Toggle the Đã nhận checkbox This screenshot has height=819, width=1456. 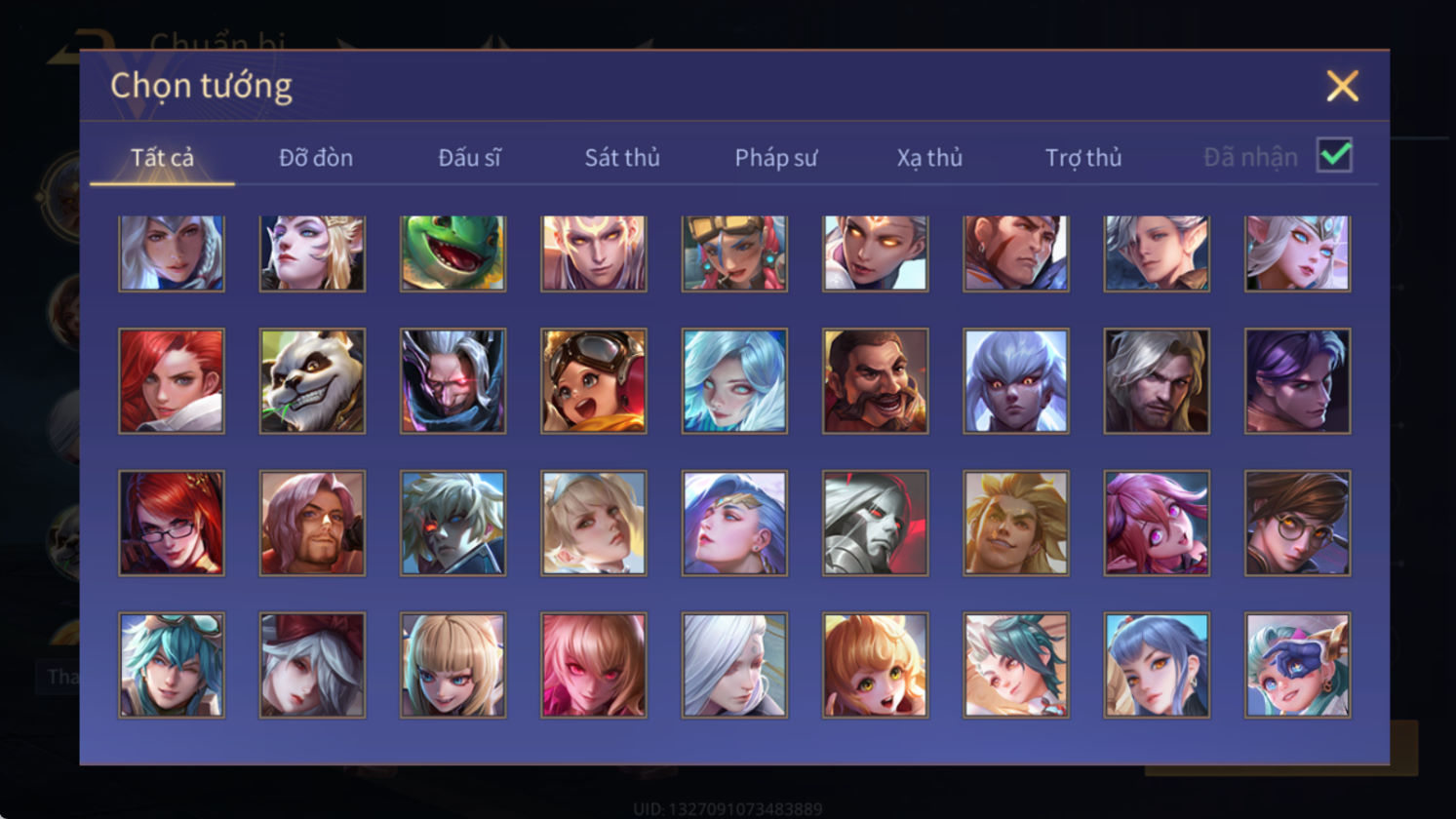coord(1334,155)
